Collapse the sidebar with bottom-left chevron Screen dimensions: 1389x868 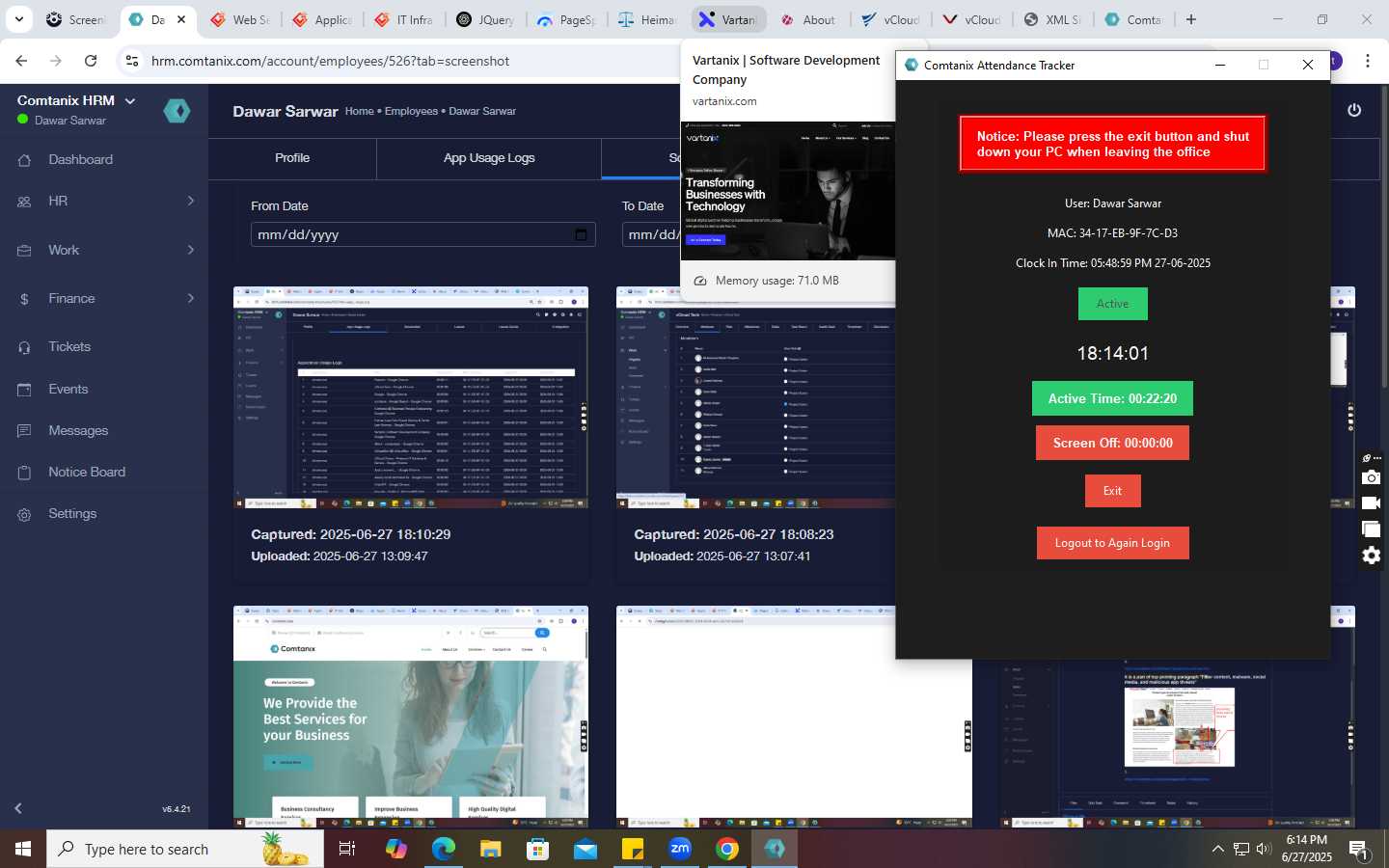17,808
